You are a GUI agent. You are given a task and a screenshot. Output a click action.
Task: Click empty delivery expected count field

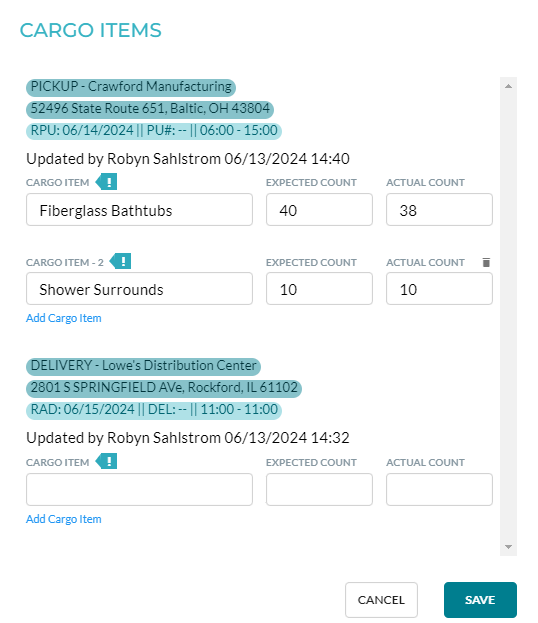[x=319, y=490]
